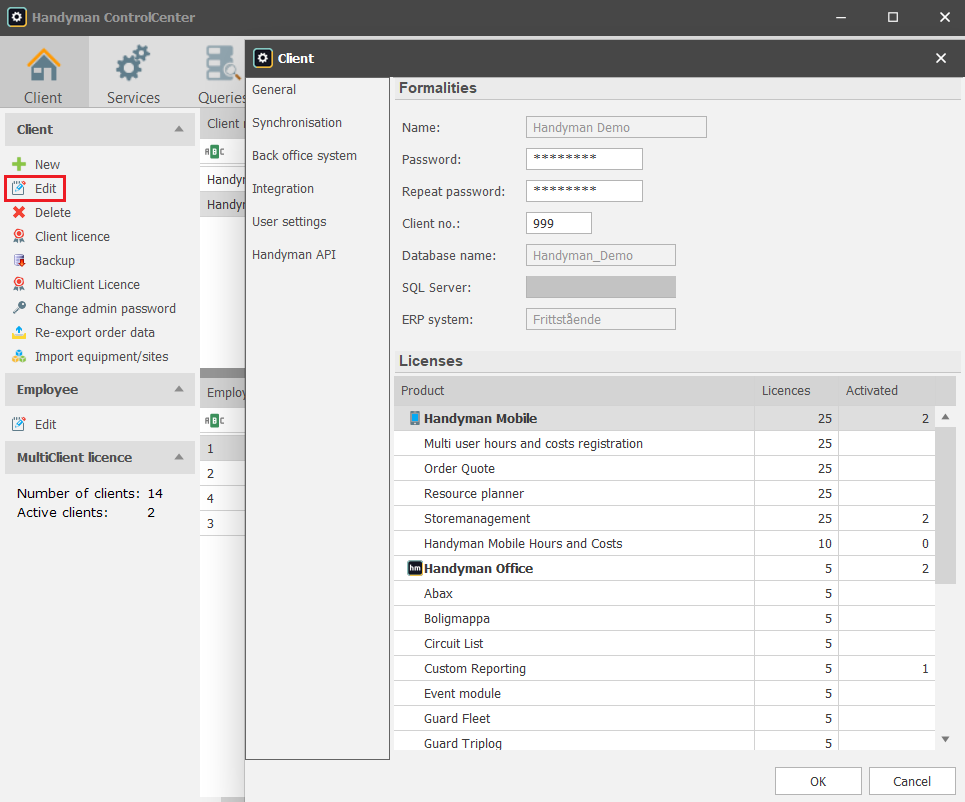965x802 pixels.
Task: Click the OK button
Action: 818,781
